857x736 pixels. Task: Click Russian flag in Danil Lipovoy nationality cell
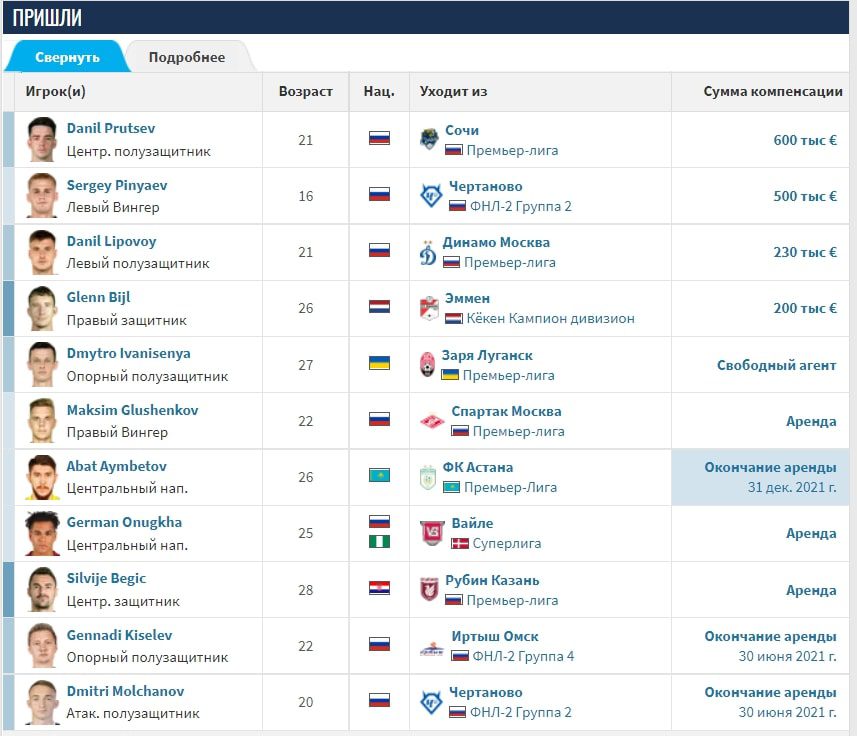click(379, 250)
